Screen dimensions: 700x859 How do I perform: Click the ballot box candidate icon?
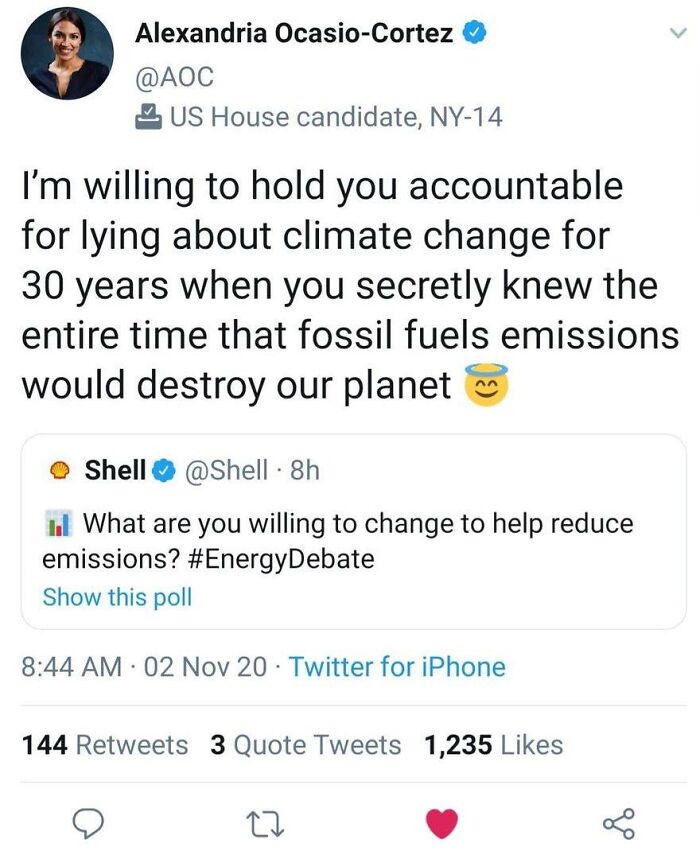tap(147, 117)
